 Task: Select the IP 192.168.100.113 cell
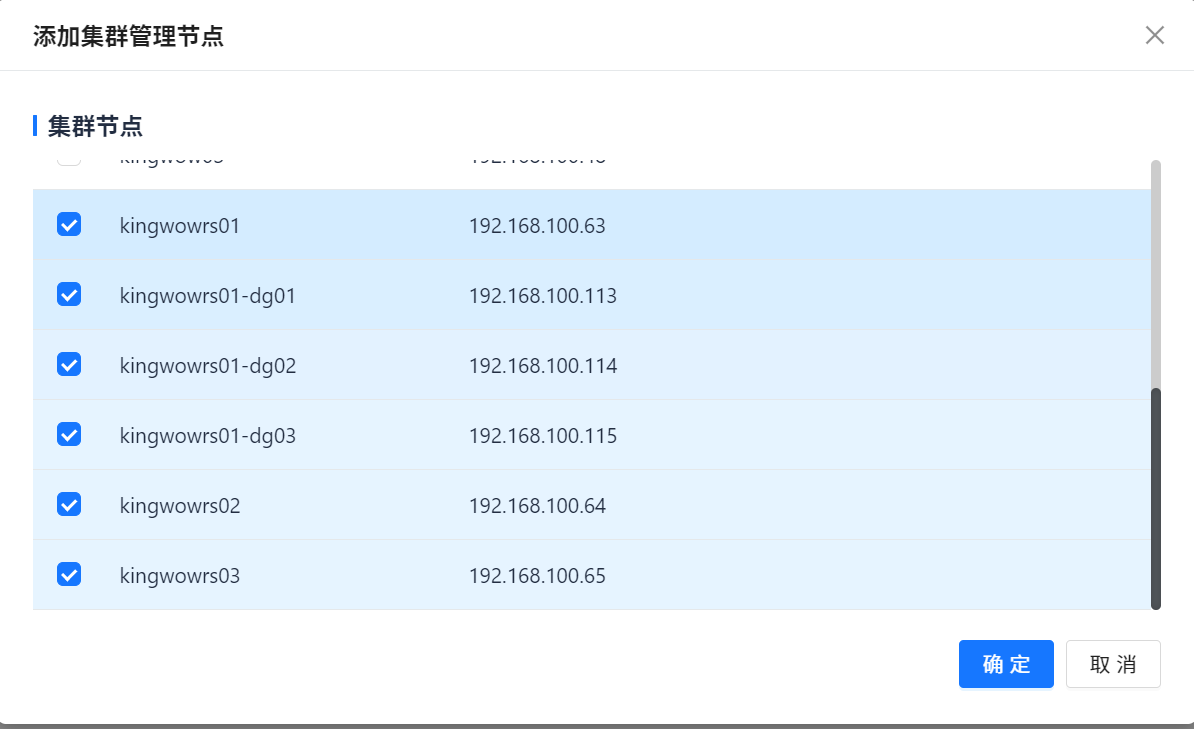(x=543, y=296)
